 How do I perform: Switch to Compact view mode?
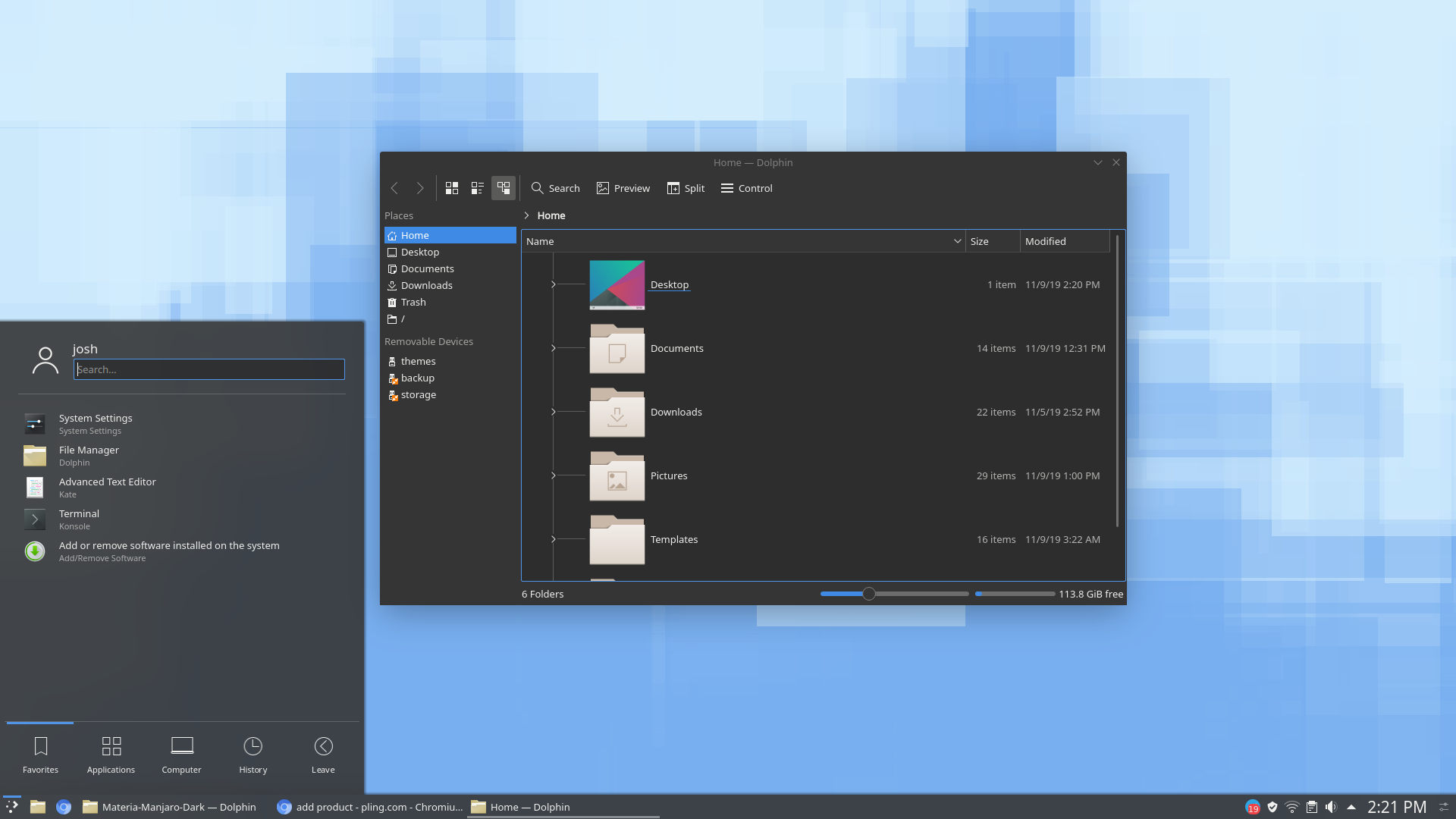coord(478,188)
